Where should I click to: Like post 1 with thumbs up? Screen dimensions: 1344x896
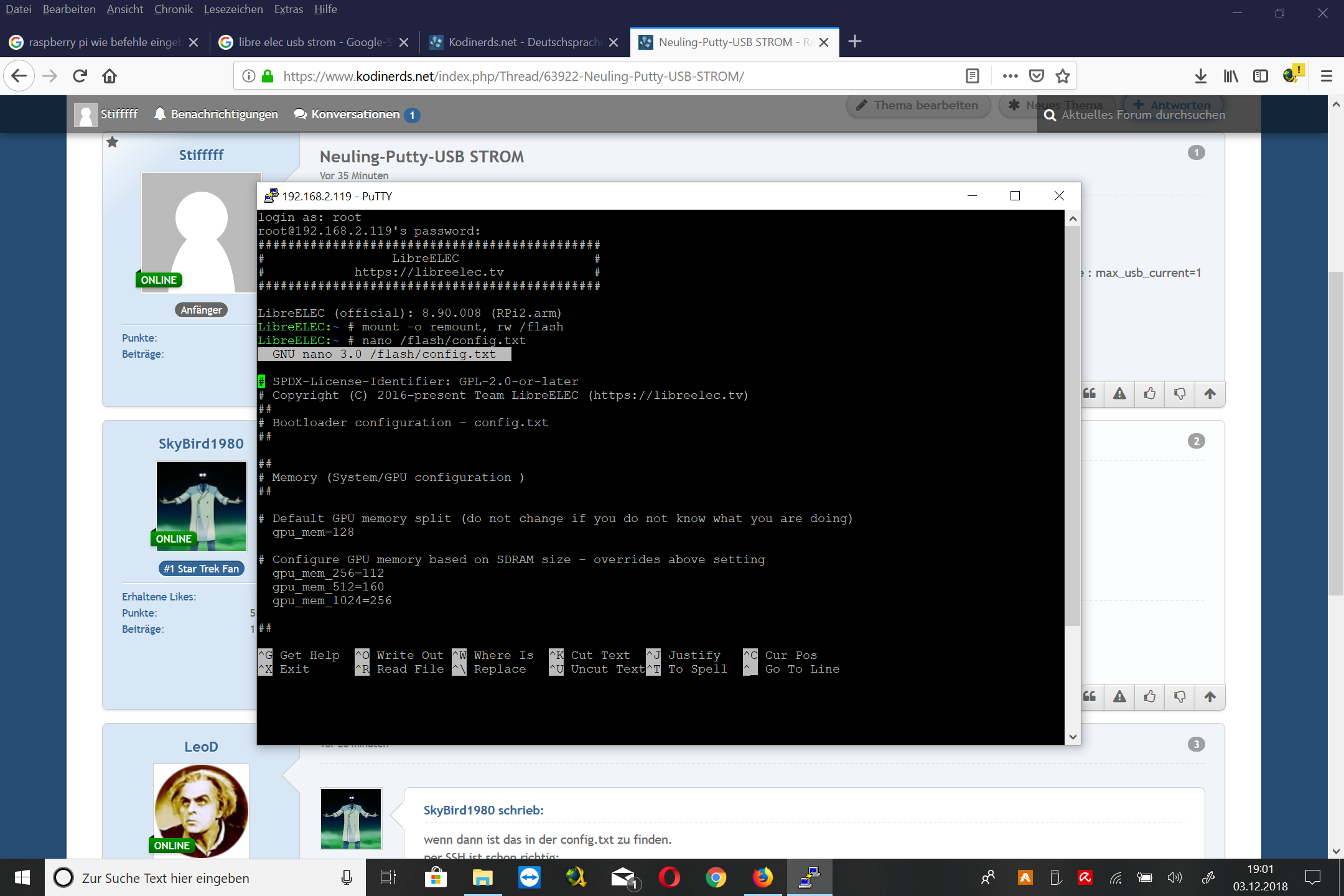(1149, 393)
